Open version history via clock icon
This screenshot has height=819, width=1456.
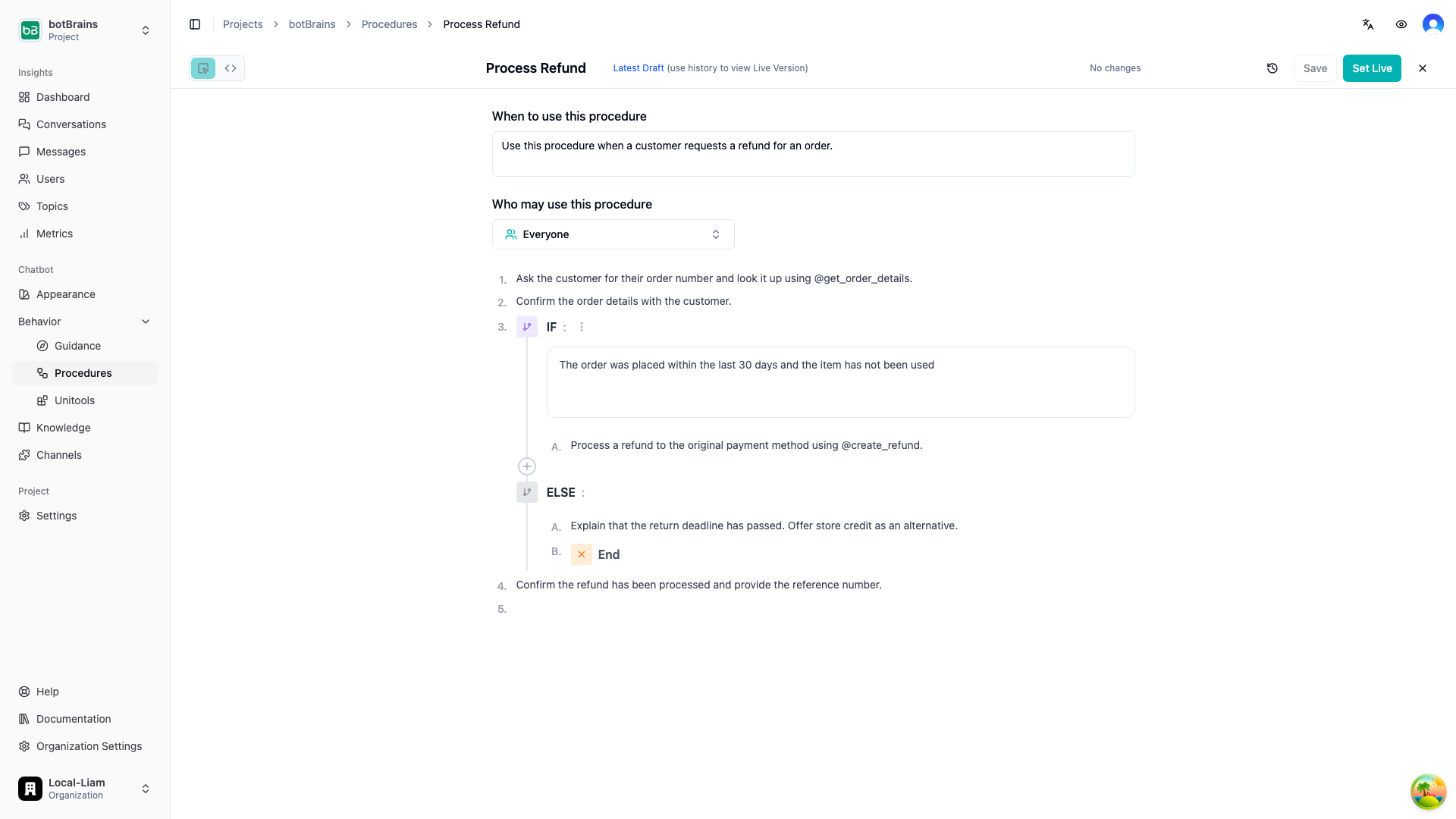(x=1272, y=68)
